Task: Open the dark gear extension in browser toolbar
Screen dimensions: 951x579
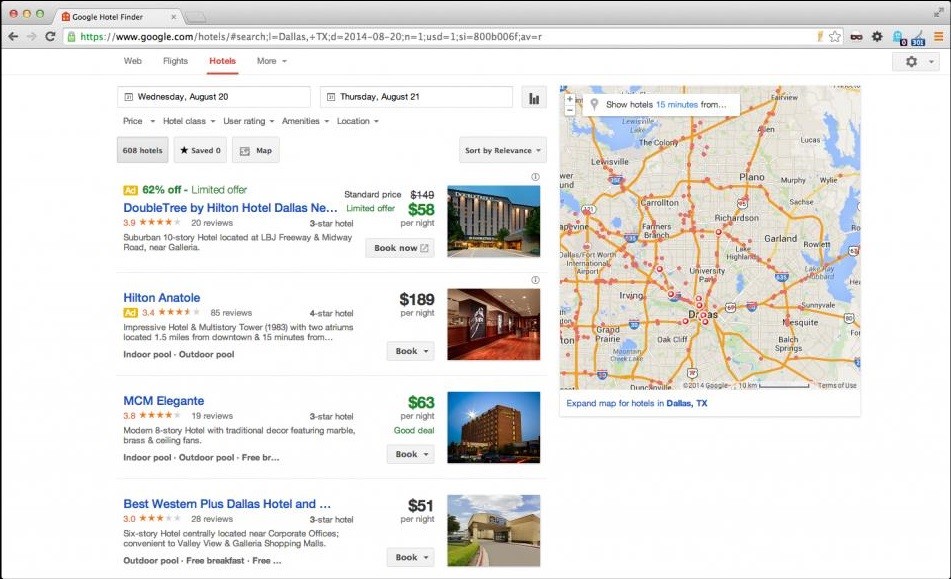Action: [x=877, y=36]
